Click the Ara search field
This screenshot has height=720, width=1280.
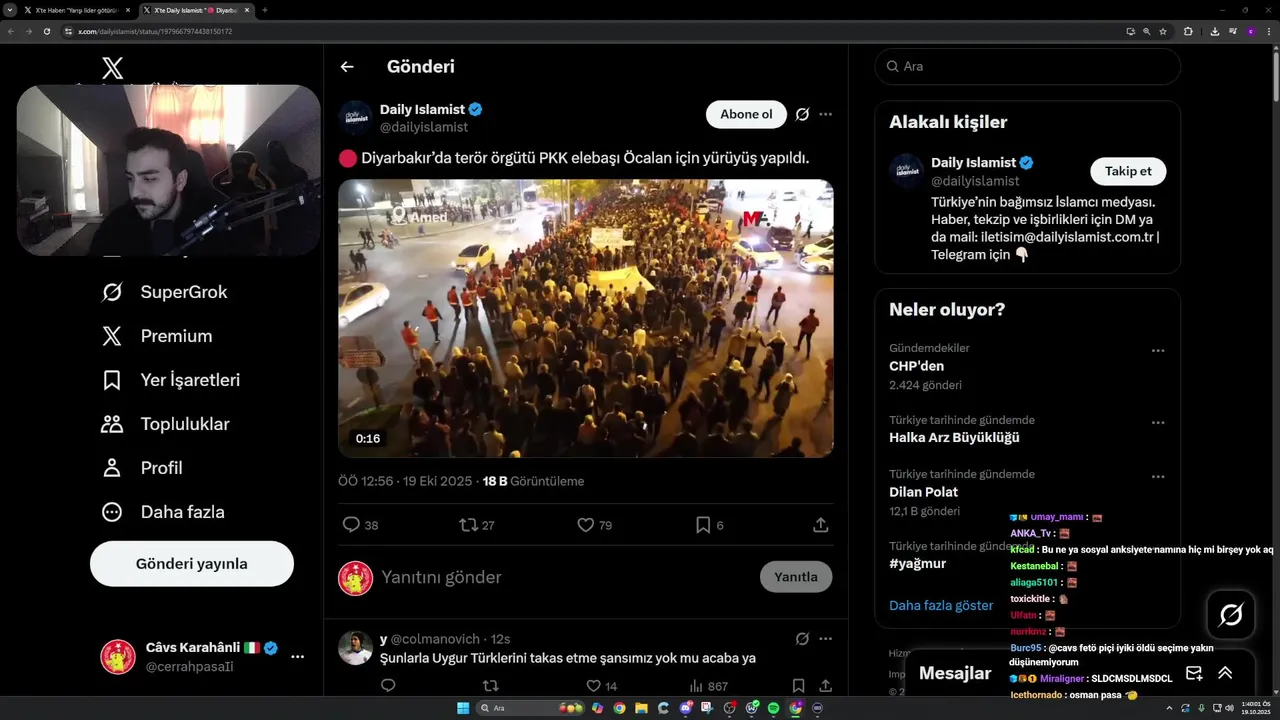pos(1028,66)
